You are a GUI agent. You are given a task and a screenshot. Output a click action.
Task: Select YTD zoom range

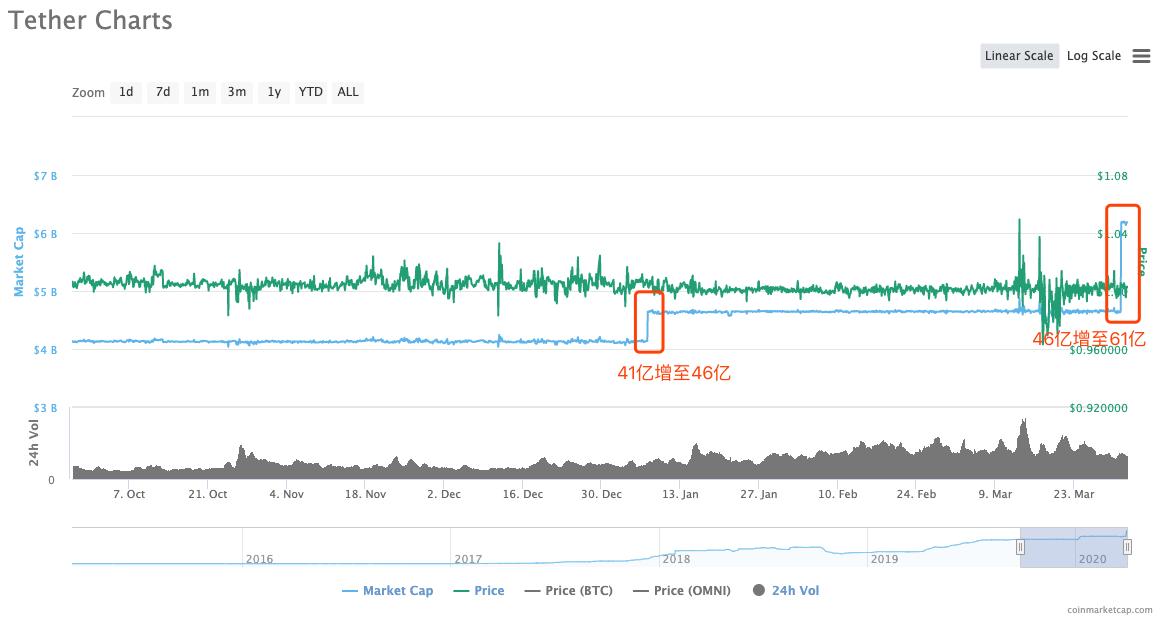310,91
